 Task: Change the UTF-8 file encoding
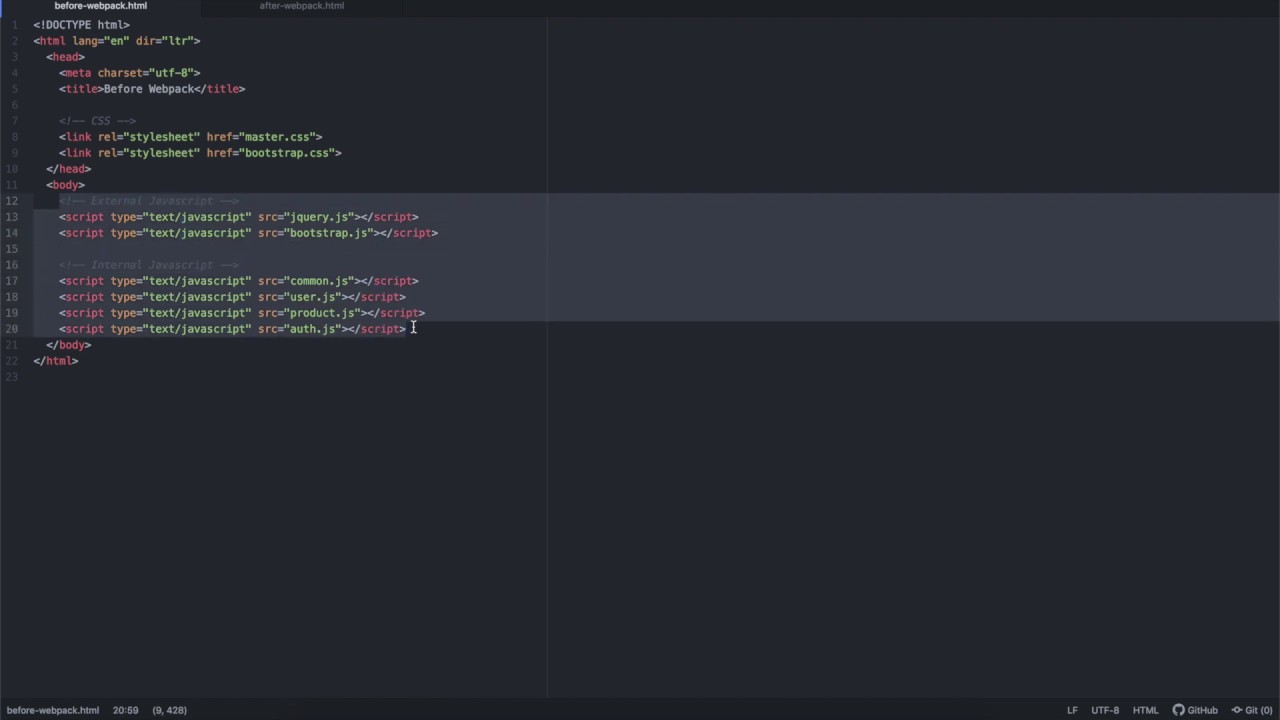click(1105, 710)
